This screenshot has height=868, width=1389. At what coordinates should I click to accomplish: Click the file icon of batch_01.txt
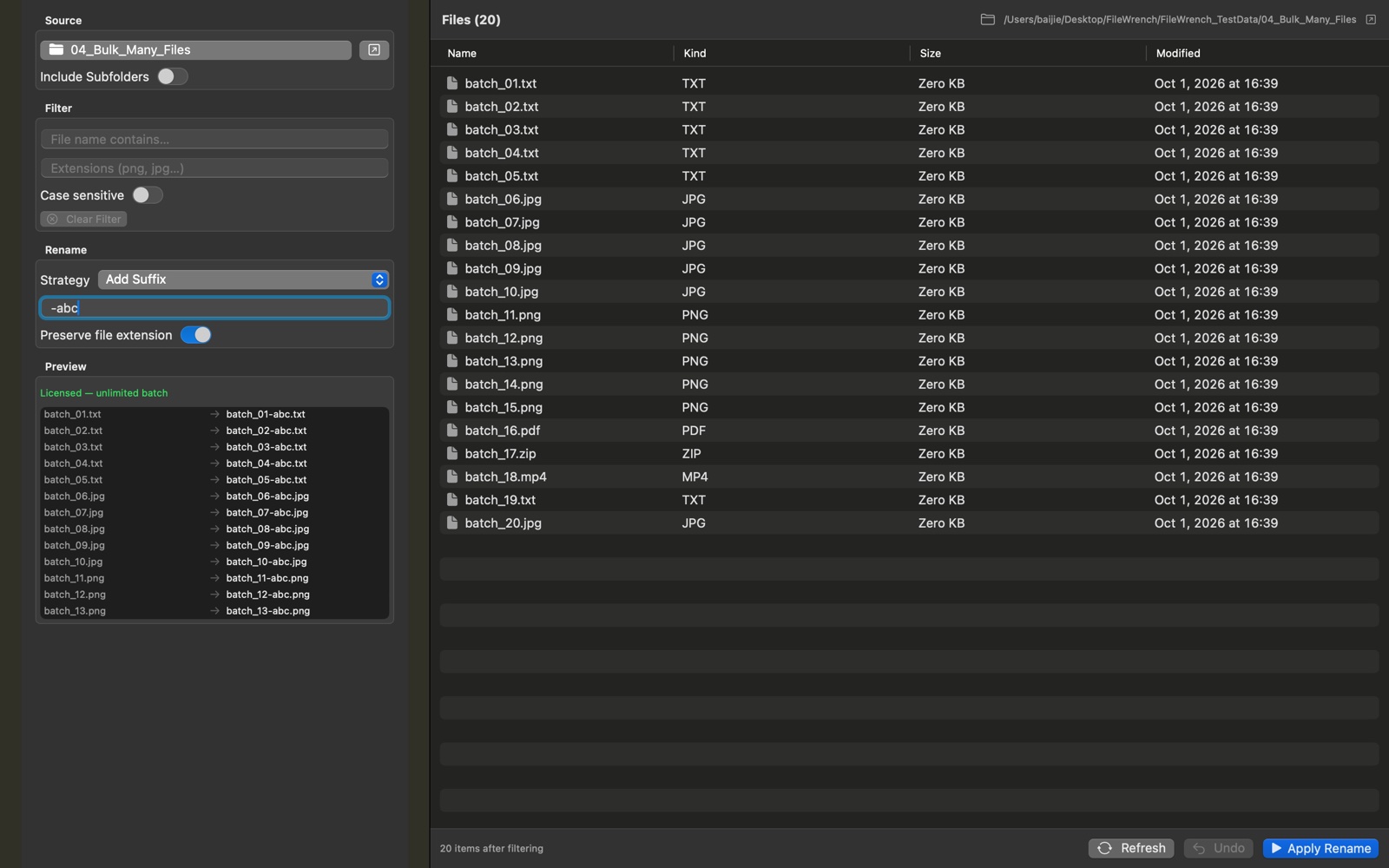pyautogui.click(x=451, y=83)
